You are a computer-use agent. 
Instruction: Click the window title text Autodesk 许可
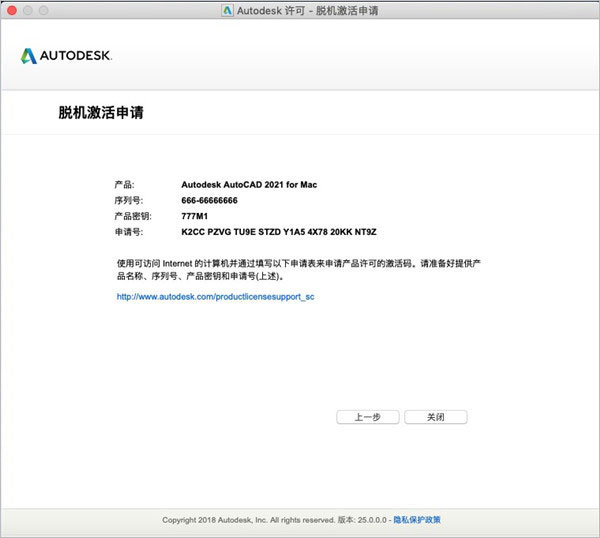[264, 10]
